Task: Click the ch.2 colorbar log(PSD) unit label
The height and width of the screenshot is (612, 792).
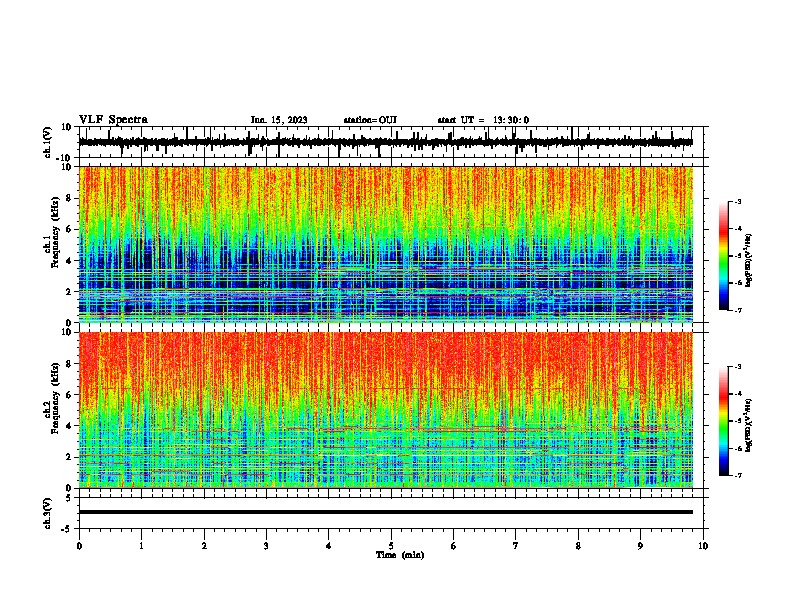Action: [748, 426]
